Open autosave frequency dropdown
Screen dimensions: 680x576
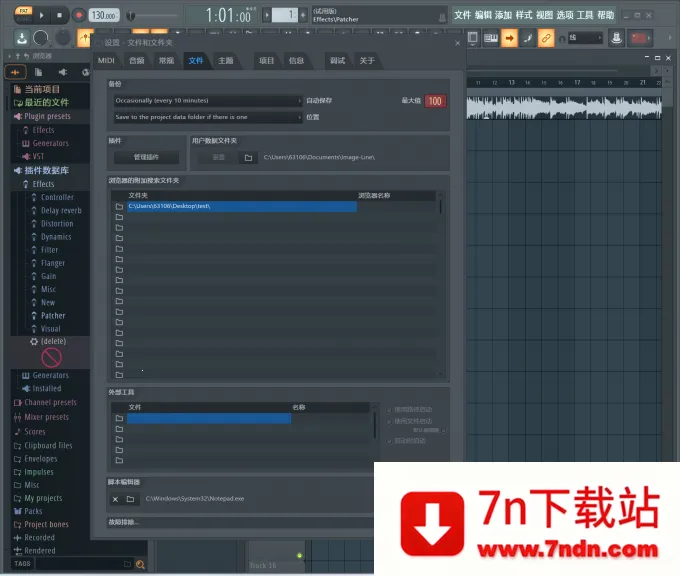coord(208,101)
